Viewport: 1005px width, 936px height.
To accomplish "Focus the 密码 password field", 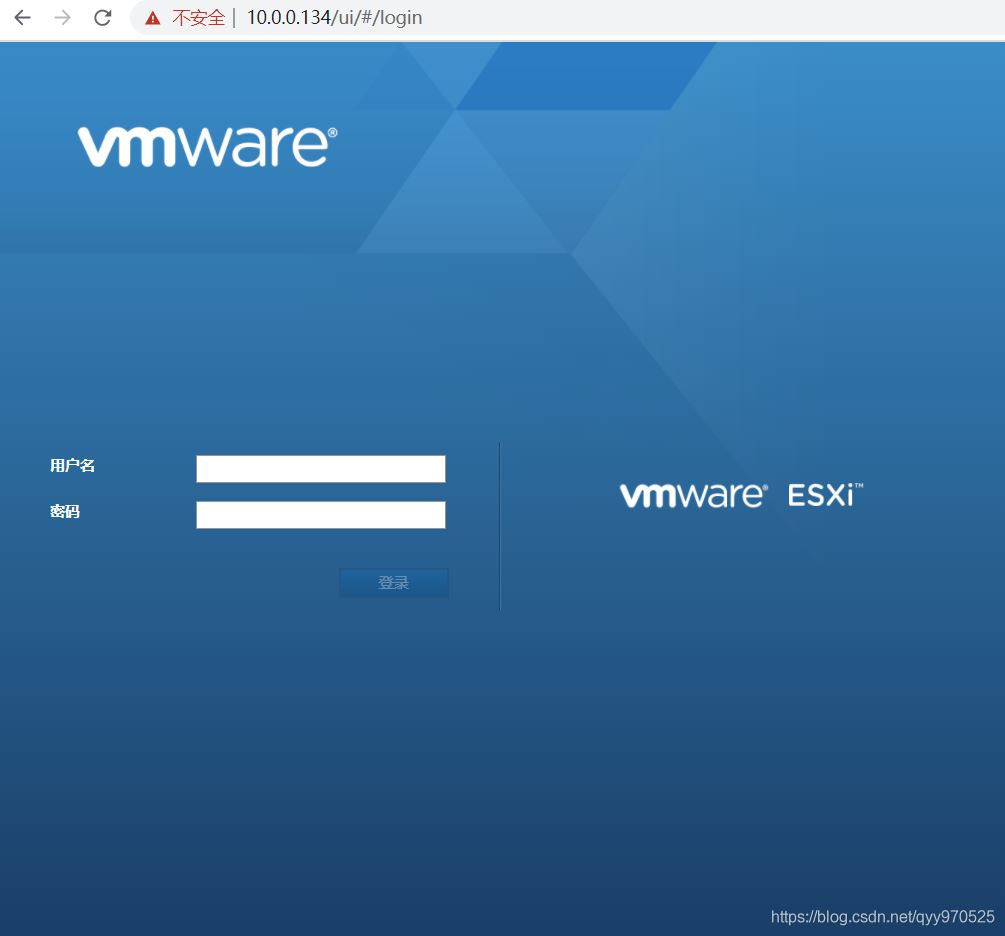I will (320, 515).
